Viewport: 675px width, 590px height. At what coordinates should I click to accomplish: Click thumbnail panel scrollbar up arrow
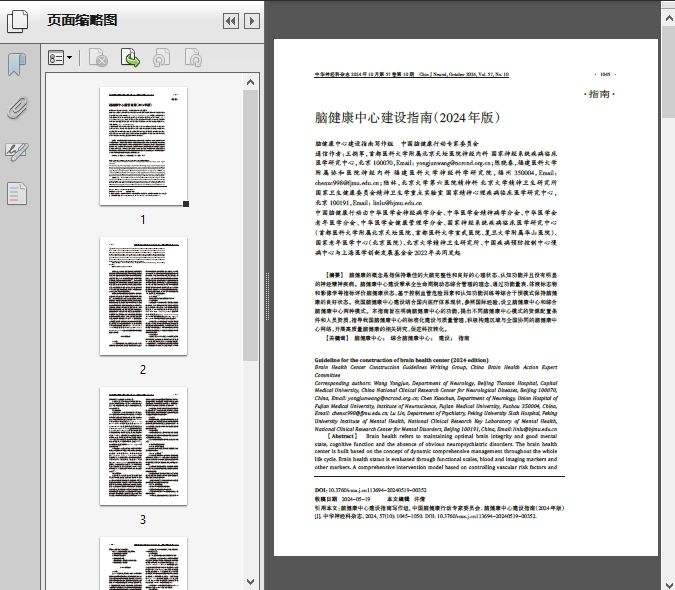point(251,83)
